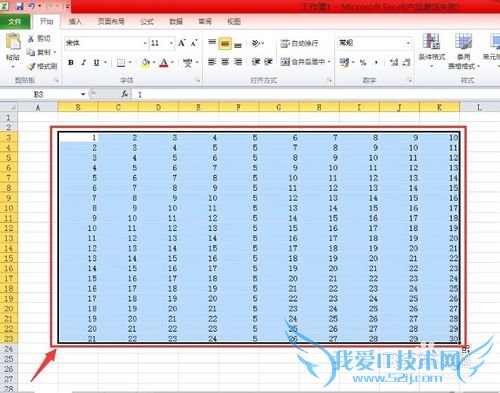Click Merge and Center (合并后居中) button
The height and width of the screenshot is (393, 500).
pyautogui.click(x=302, y=62)
